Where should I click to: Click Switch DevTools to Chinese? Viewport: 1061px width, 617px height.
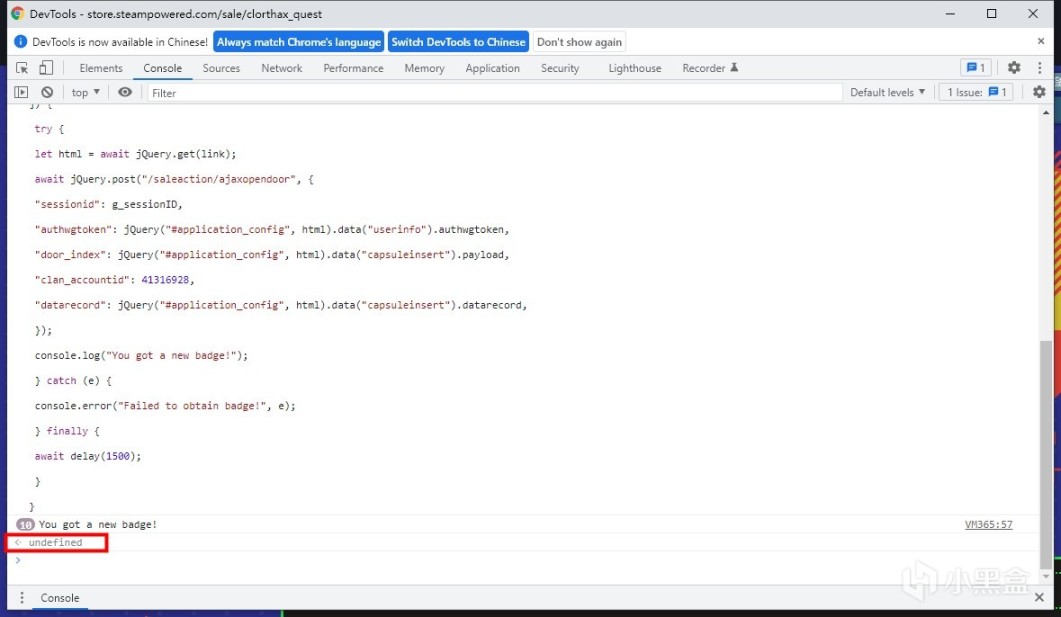pos(458,42)
